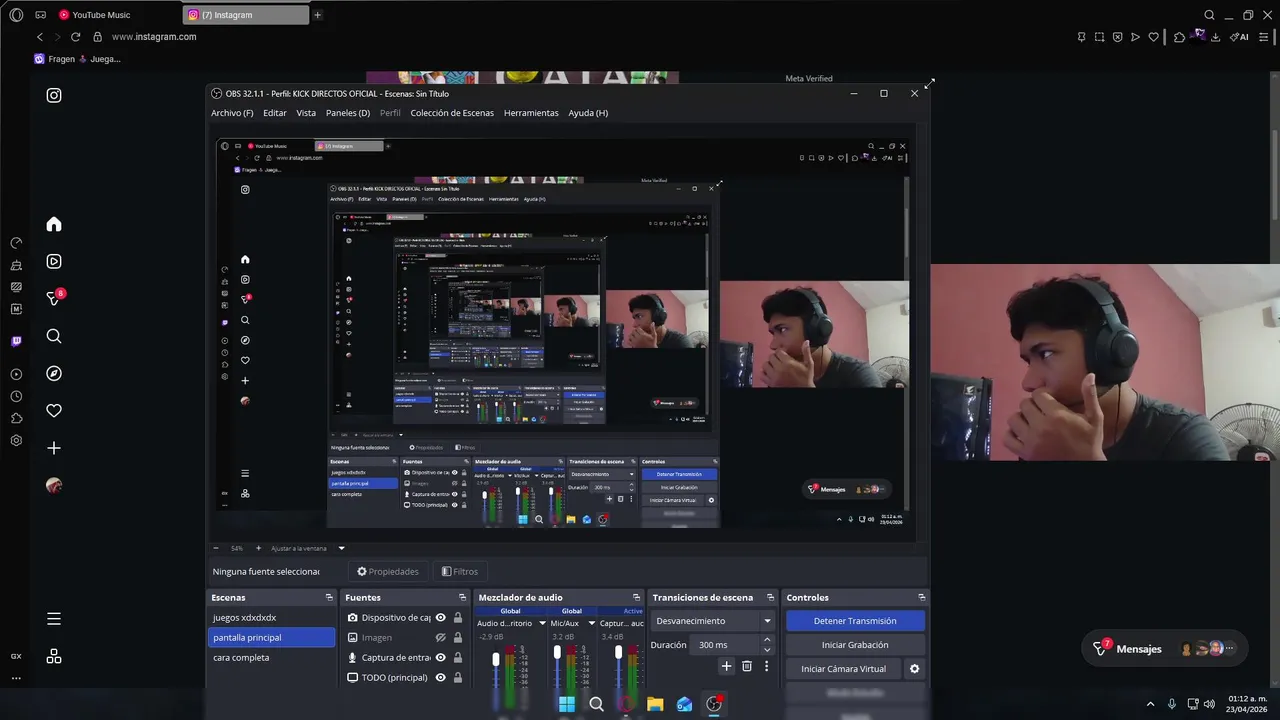The image size is (1280, 720).
Task: Toggle lock on Dispositivo de captura source
Action: pyautogui.click(x=458, y=618)
